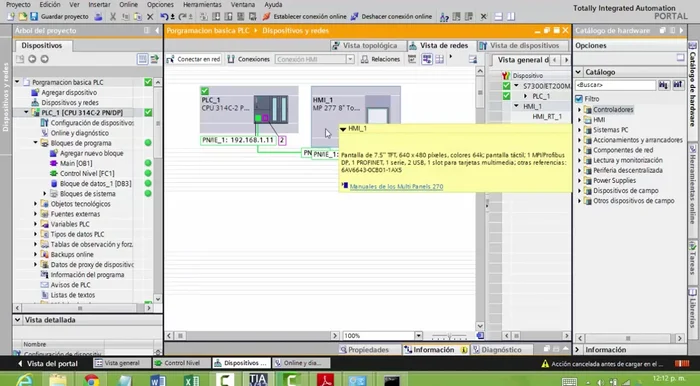
Task: Toggle the Filtro checkbox in catalog
Action: pos(579,99)
